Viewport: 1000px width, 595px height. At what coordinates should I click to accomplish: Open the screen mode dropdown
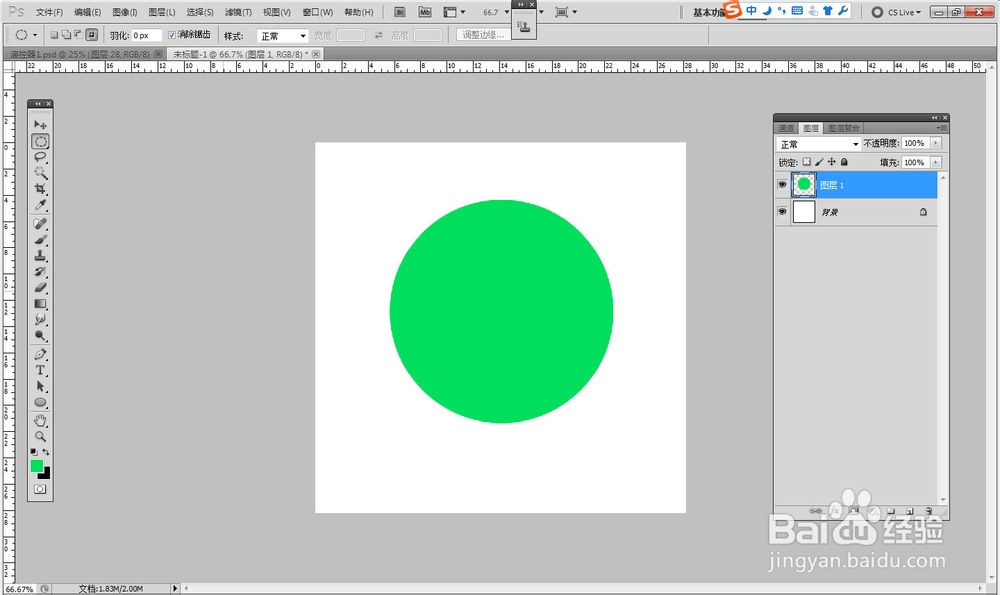[566, 12]
